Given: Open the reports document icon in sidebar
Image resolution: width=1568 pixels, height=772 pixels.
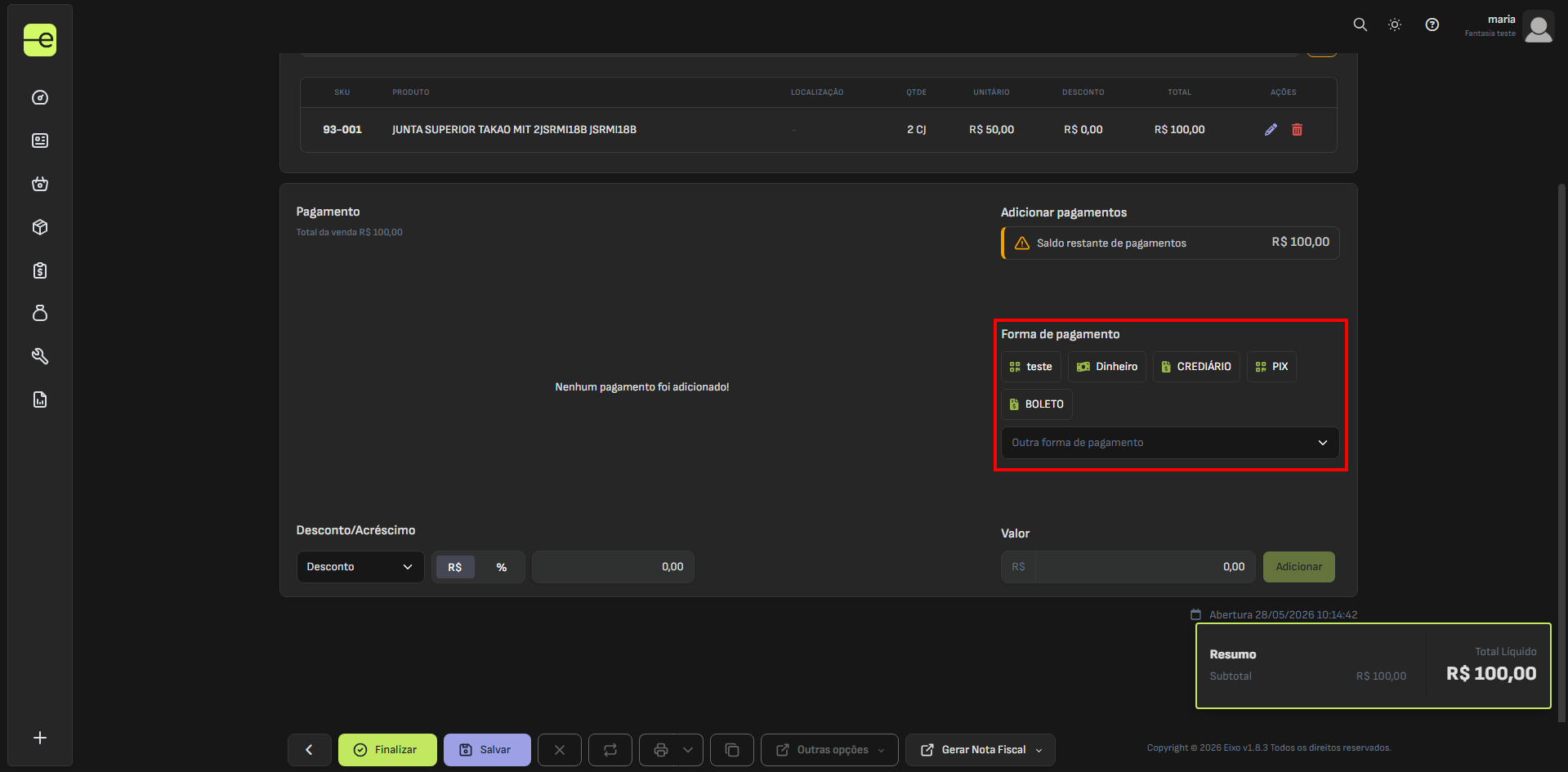Looking at the screenshot, I should tap(40, 399).
